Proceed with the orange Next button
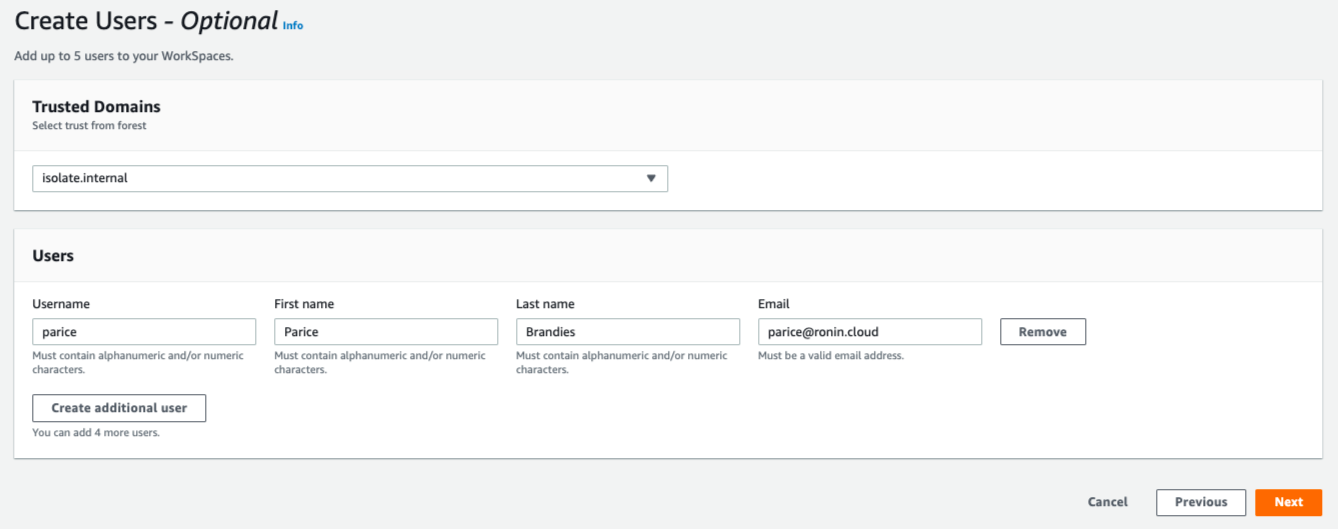1338x529 pixels. tap(1288, 502)
